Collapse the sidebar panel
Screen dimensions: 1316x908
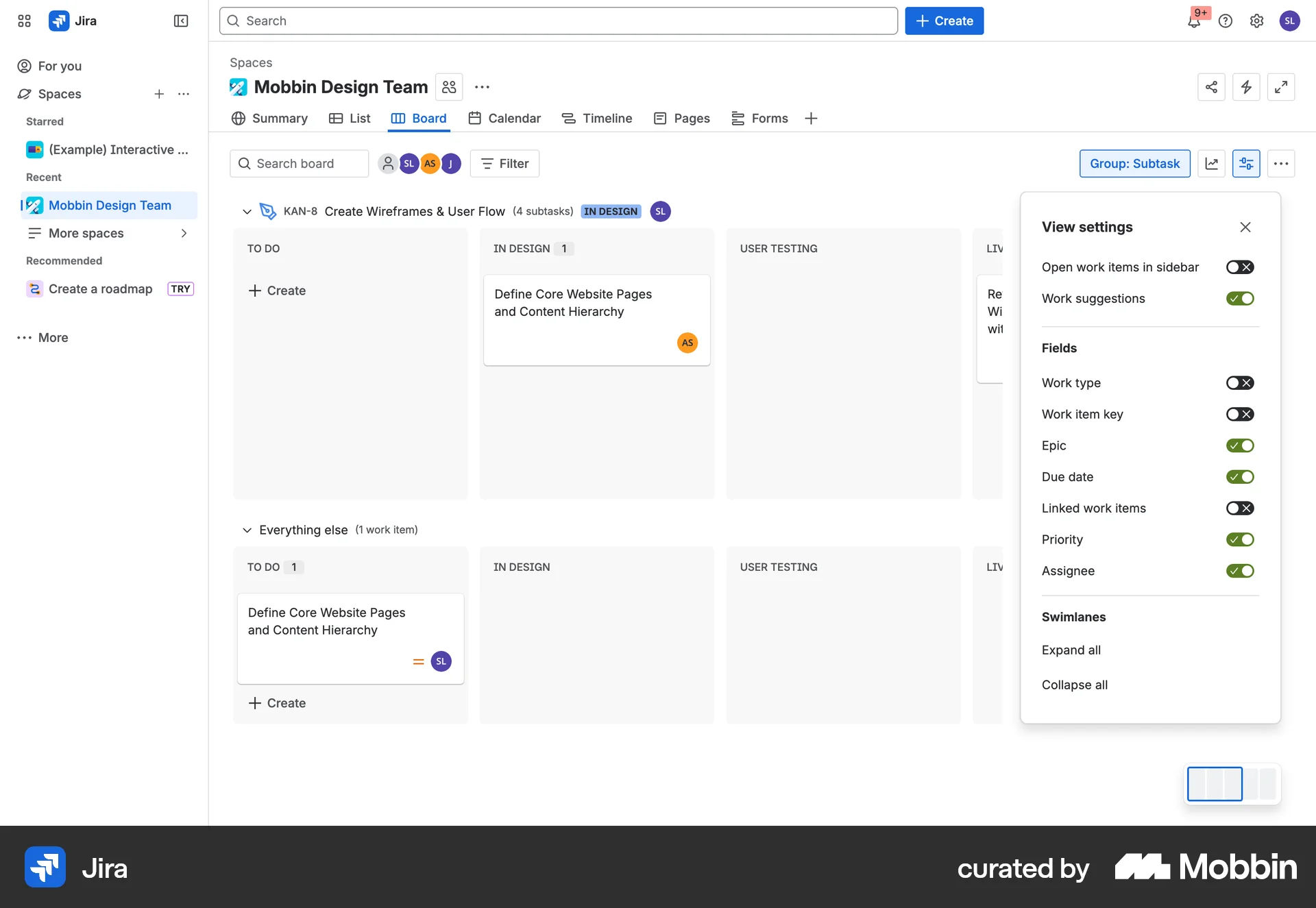tap(180, 21)
